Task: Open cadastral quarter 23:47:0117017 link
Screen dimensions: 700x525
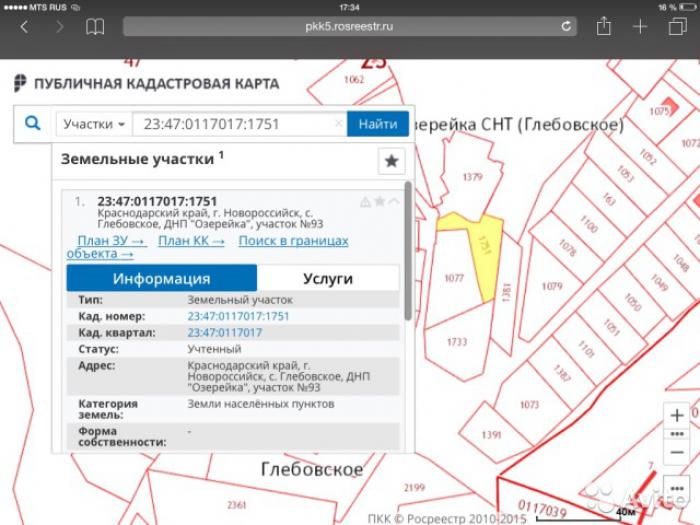Action: point(225,332)
